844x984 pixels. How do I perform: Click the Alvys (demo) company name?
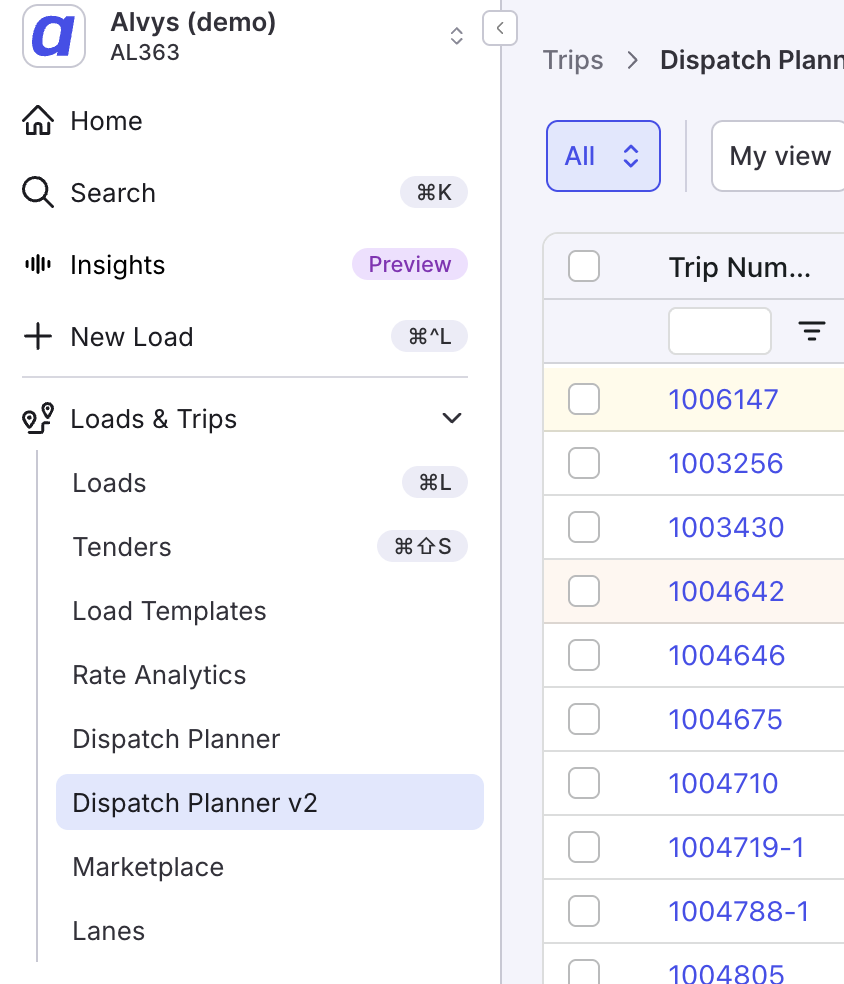click(x=193, y=23)
